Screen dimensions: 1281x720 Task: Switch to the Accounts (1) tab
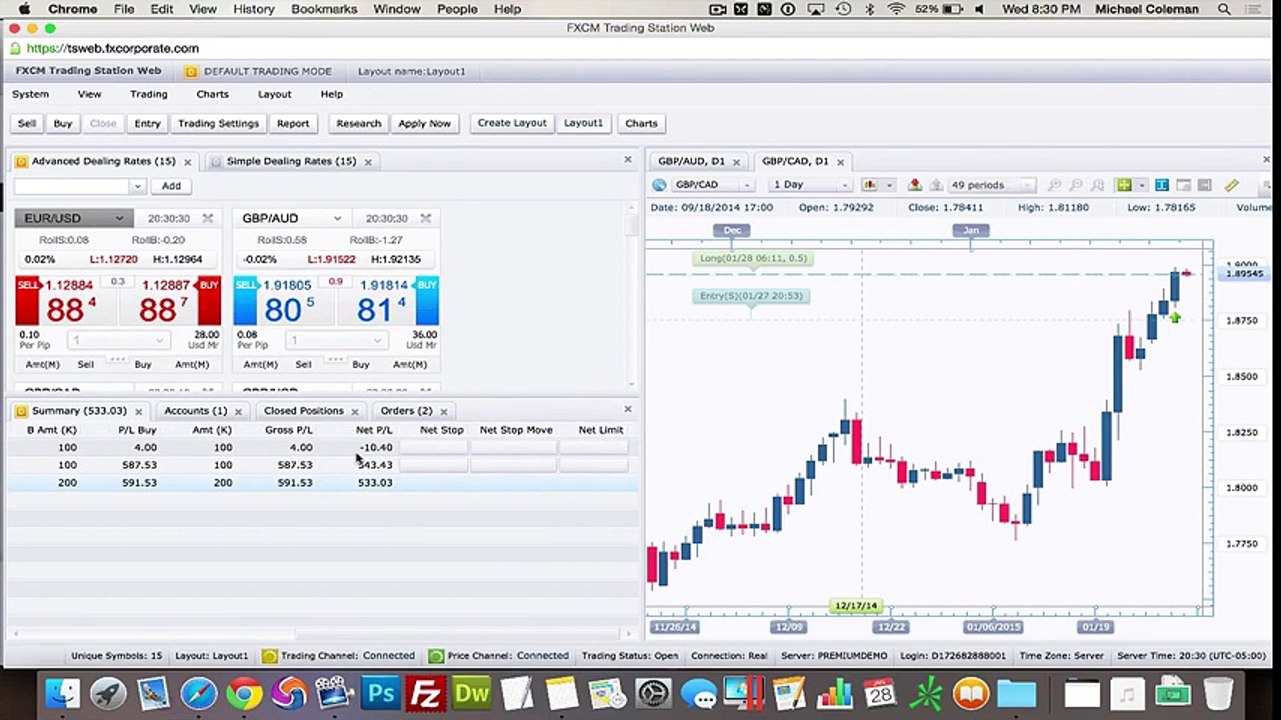tap(195, 411)
